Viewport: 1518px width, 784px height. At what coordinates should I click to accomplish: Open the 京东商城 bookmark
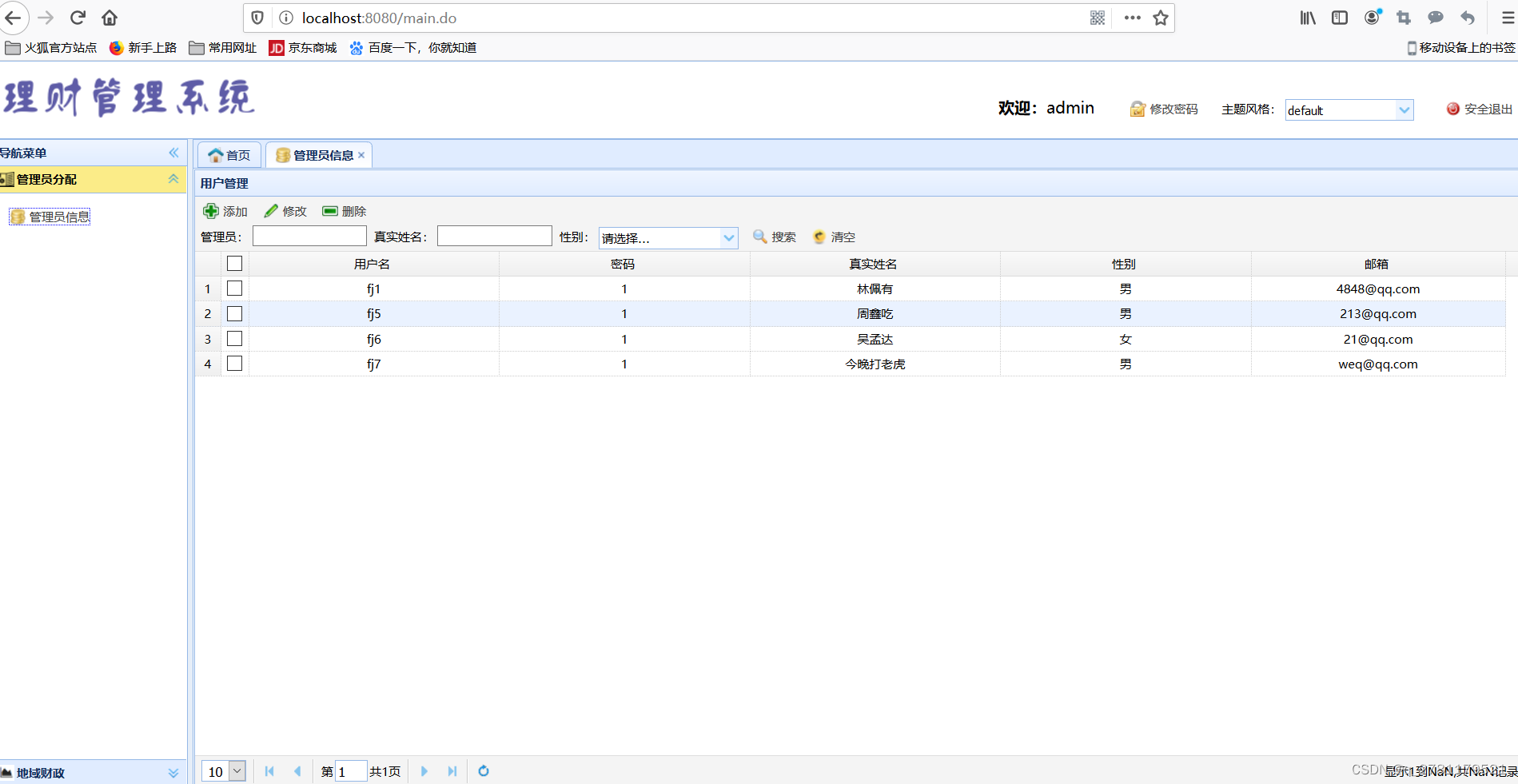[303, 48]
